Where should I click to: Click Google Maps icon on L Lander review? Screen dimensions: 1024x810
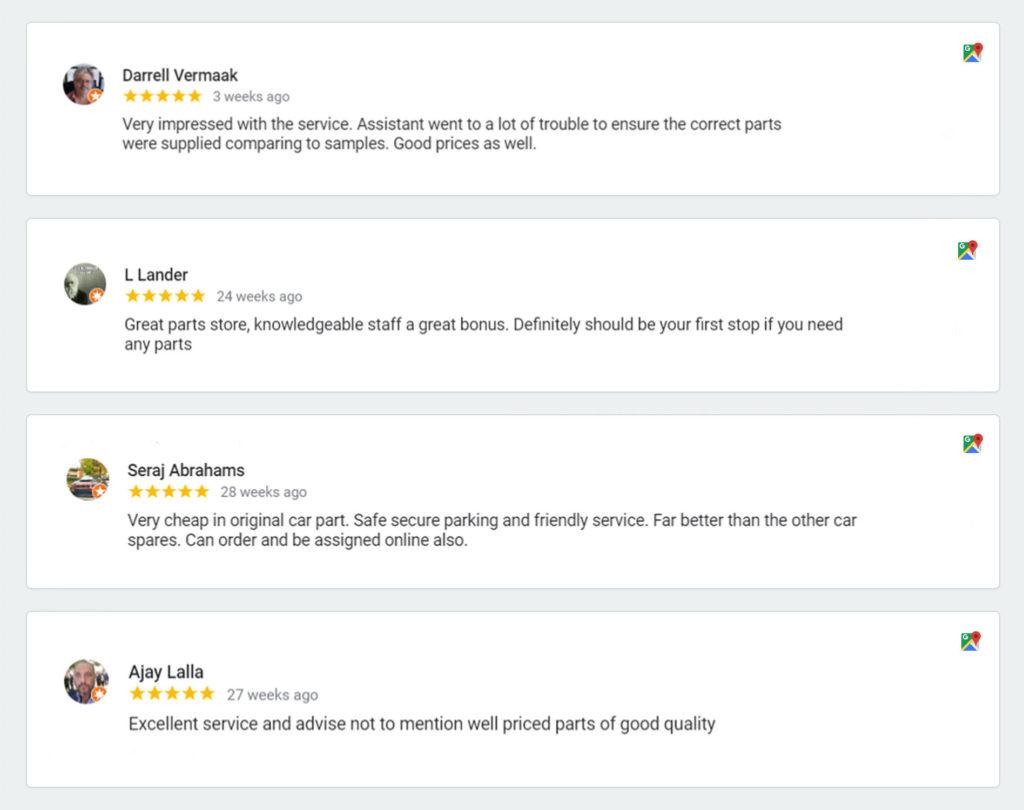[x=967, y=250]
